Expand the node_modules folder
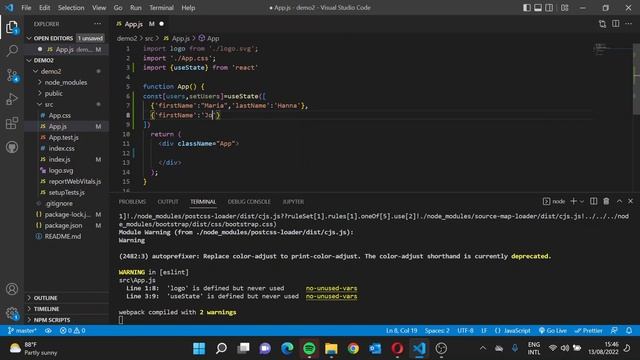640x360 pixels. (67, 82)
